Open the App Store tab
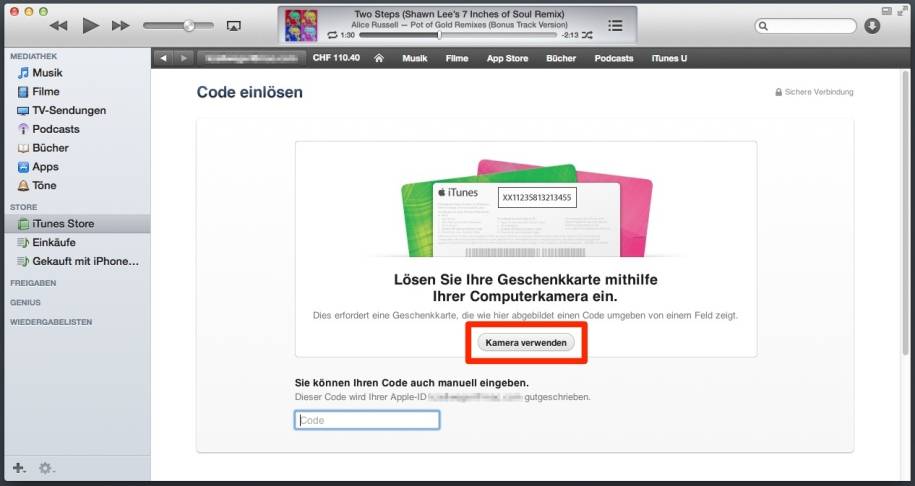Image resolution: width=915 pixels, height=486 pixels. (x=507, y=58)
